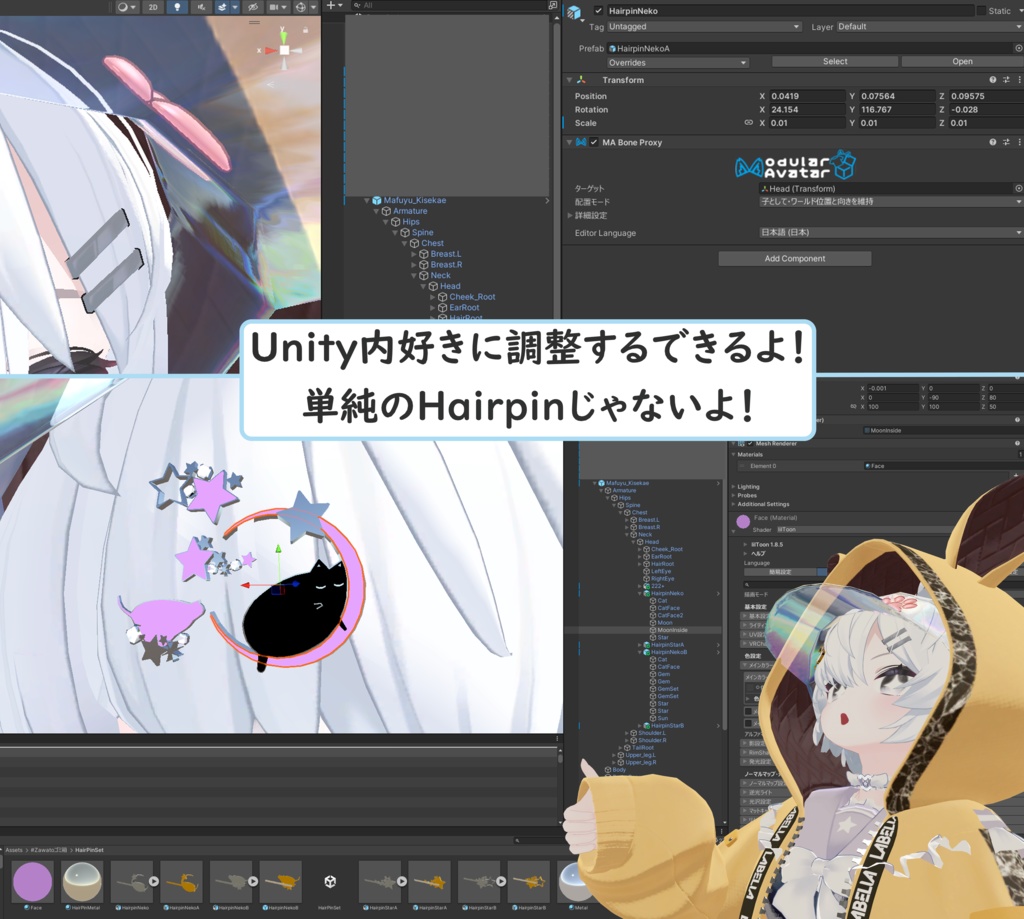Expand Additional Settings section
Image resolution: width=1024 pixels, height=919 pixels.
pyautogui.click(x=733, y=504)
